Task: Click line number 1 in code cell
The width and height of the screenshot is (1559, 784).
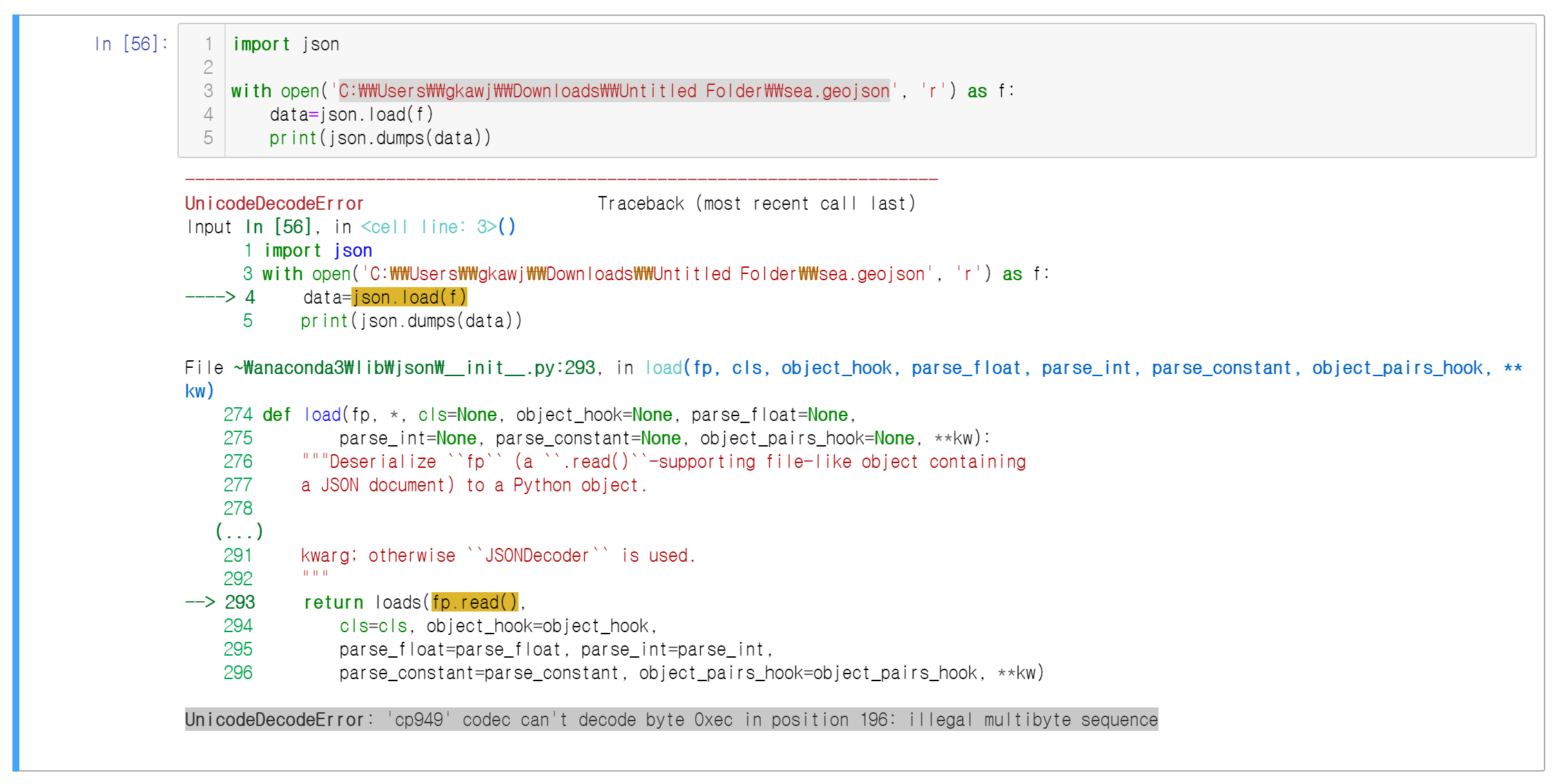Action: [209, 44]
